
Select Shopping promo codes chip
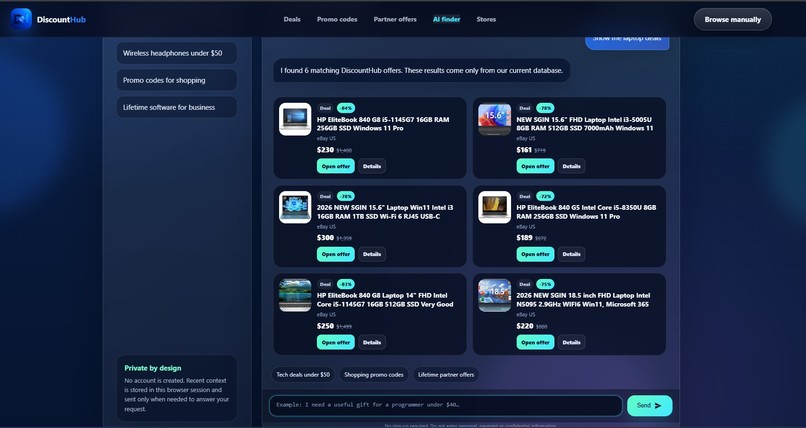click(x=374, y=375)
